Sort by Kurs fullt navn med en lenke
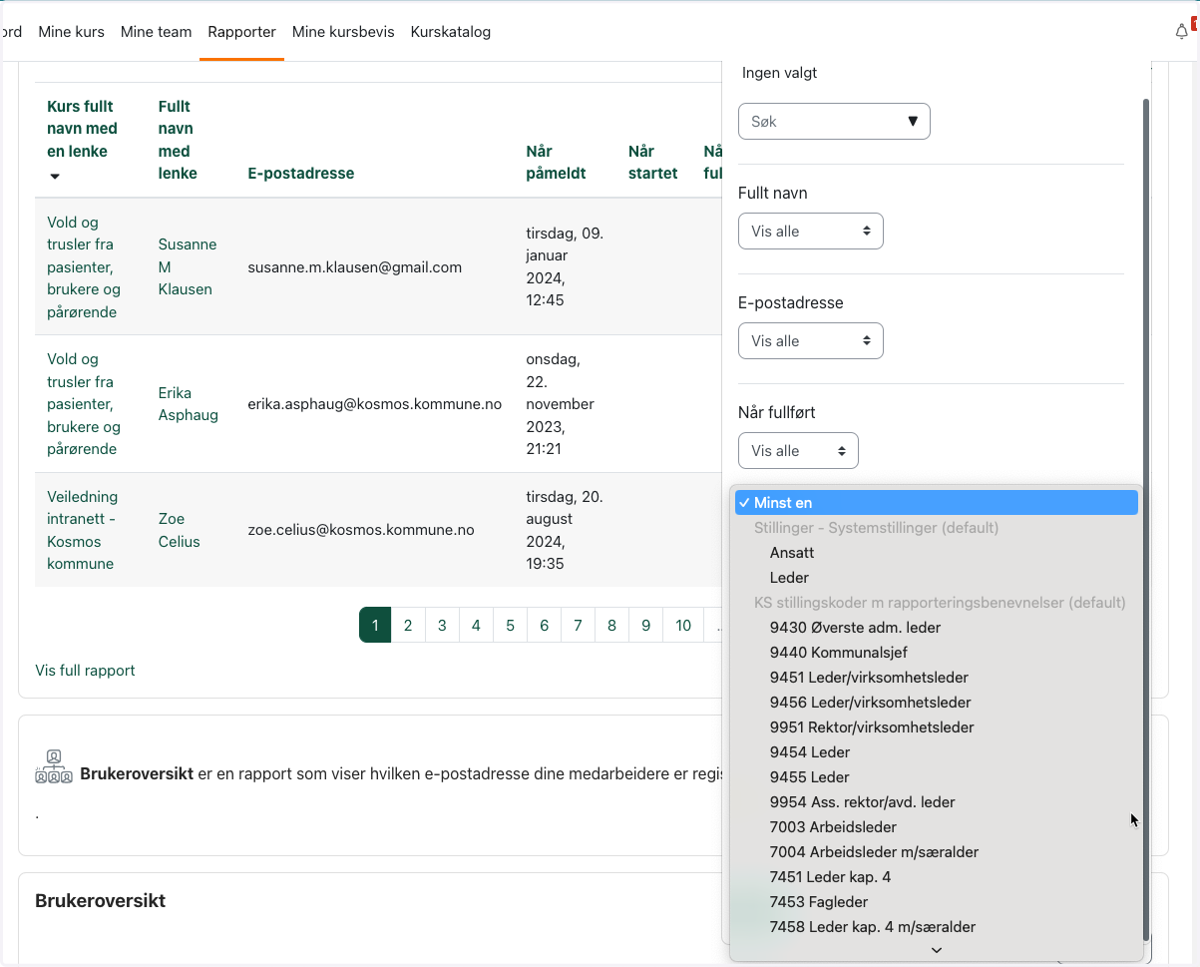This screenshot has width=1200, height=967. pyautogui.click(x=82, y=129)
